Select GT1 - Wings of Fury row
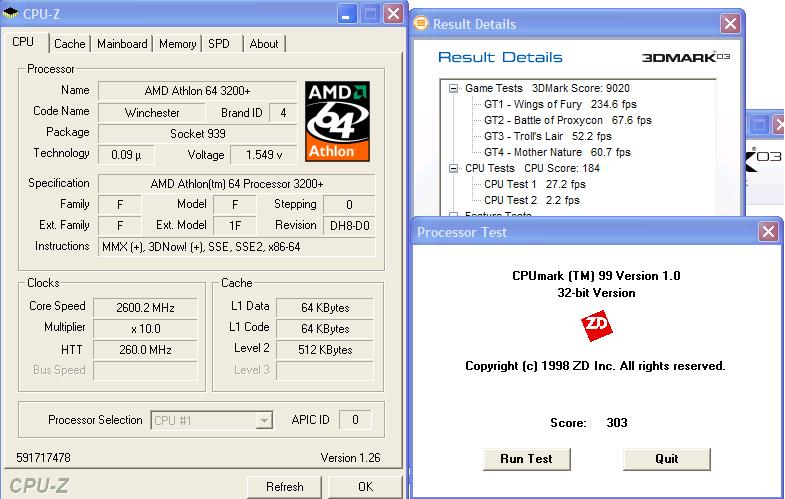Image resolution: width=785 pixels, height=499 pixels. [560, 104]
